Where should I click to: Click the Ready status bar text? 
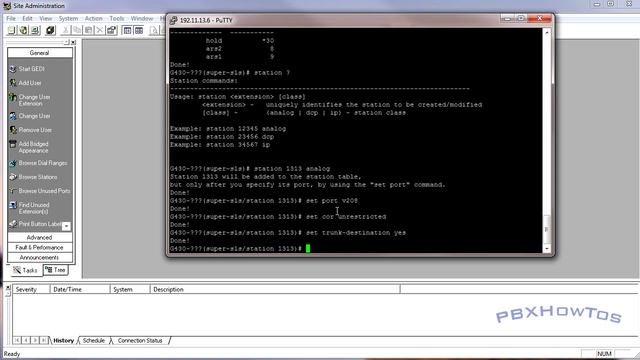click(12, 354)
